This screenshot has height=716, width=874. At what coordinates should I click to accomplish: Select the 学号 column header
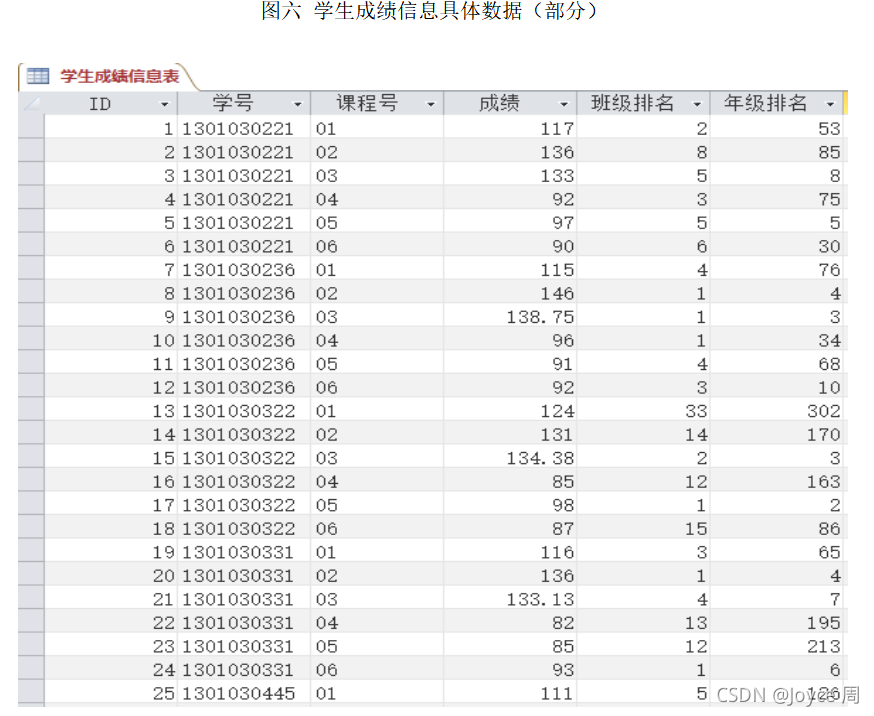(x=244, y=104)
